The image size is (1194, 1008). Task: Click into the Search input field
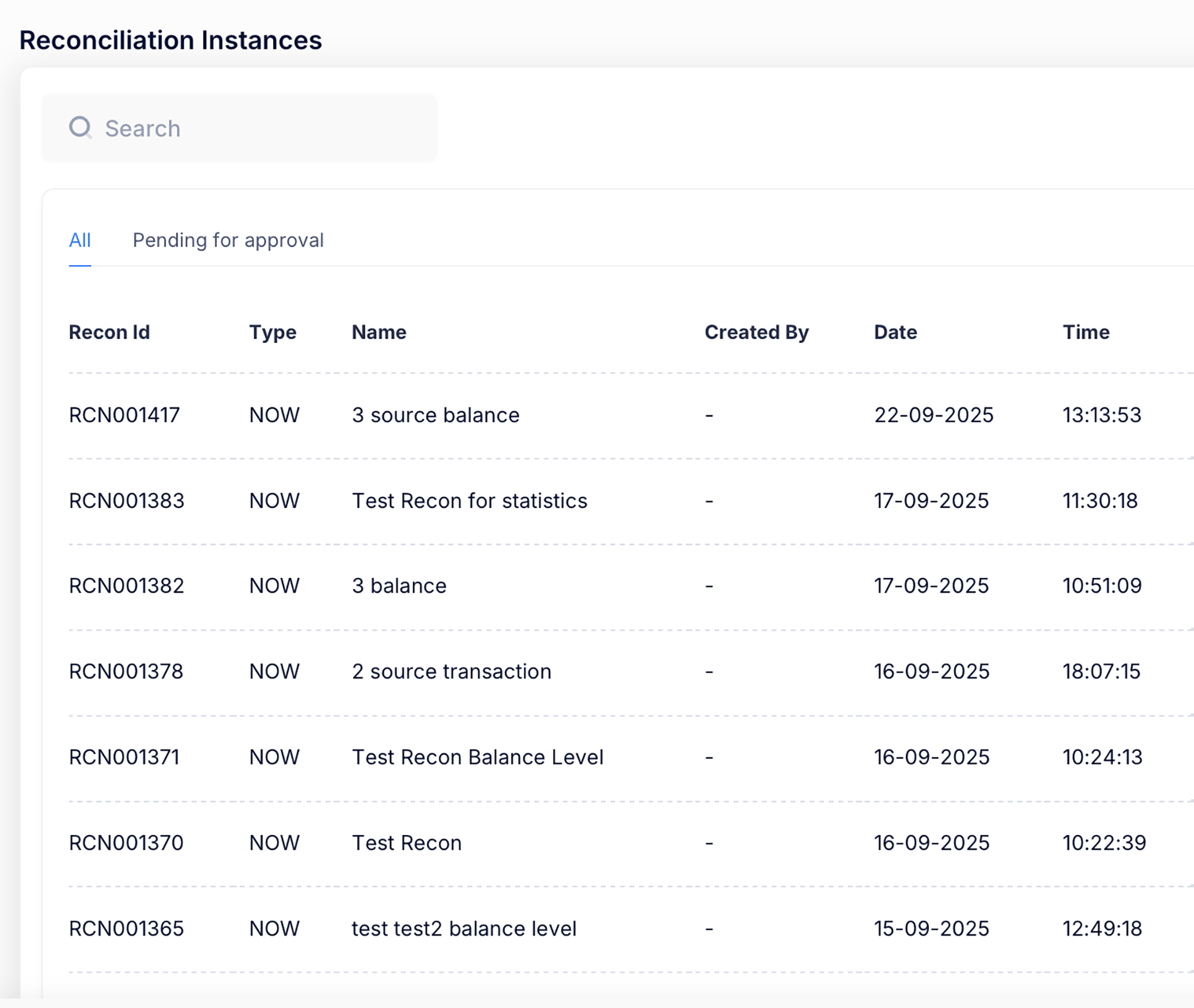[x=260, y=129]
